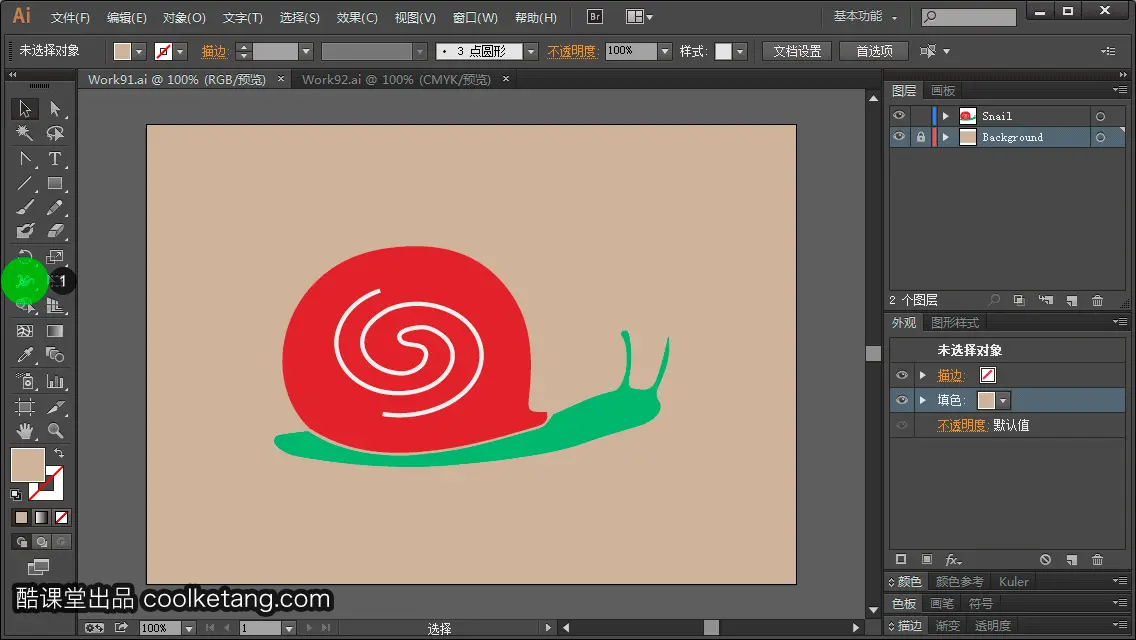Open the 基本功能 workspace dropdown
The image size is (1136, 640).
[866, 16]
